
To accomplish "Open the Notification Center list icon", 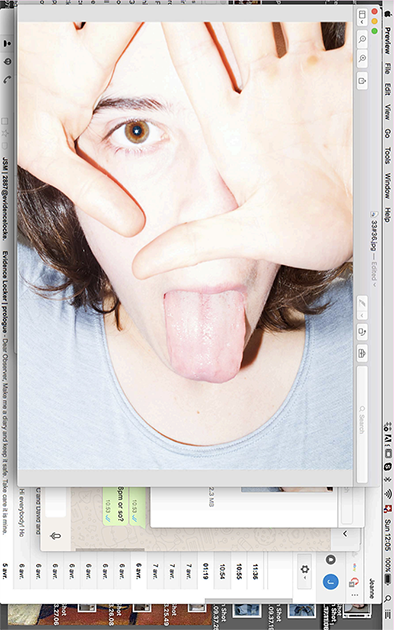I will (388, 614).
